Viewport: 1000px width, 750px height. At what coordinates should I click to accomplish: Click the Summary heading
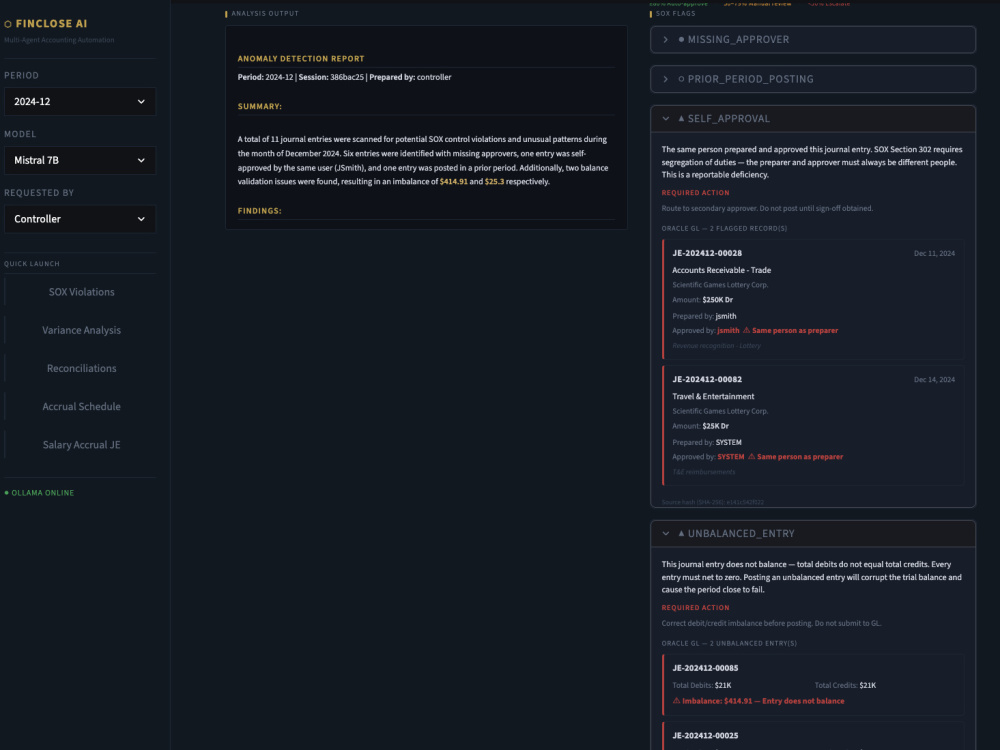tap(260, 107)
